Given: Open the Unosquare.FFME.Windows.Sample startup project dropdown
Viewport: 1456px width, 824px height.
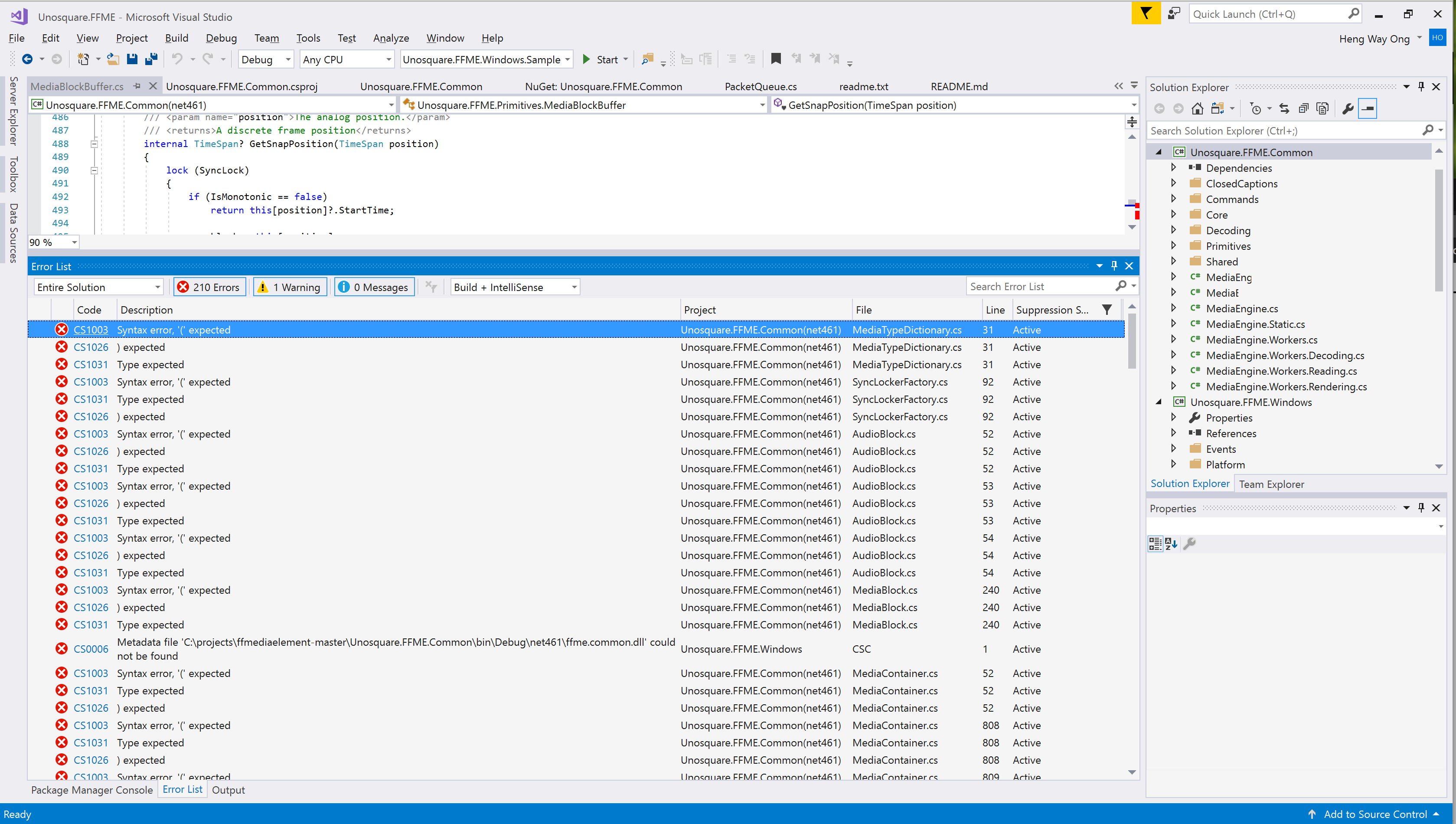Looking at the screenshot, I should 486,59.
